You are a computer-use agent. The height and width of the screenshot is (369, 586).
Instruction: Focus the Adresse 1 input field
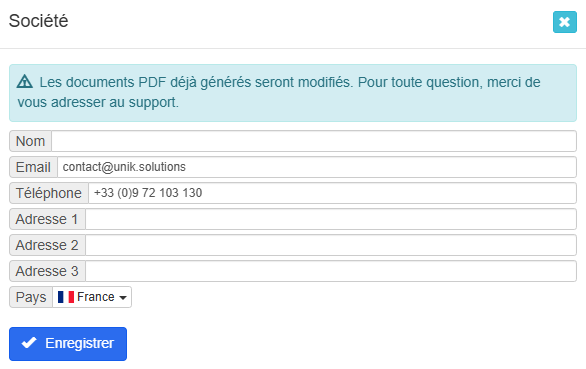331,219
